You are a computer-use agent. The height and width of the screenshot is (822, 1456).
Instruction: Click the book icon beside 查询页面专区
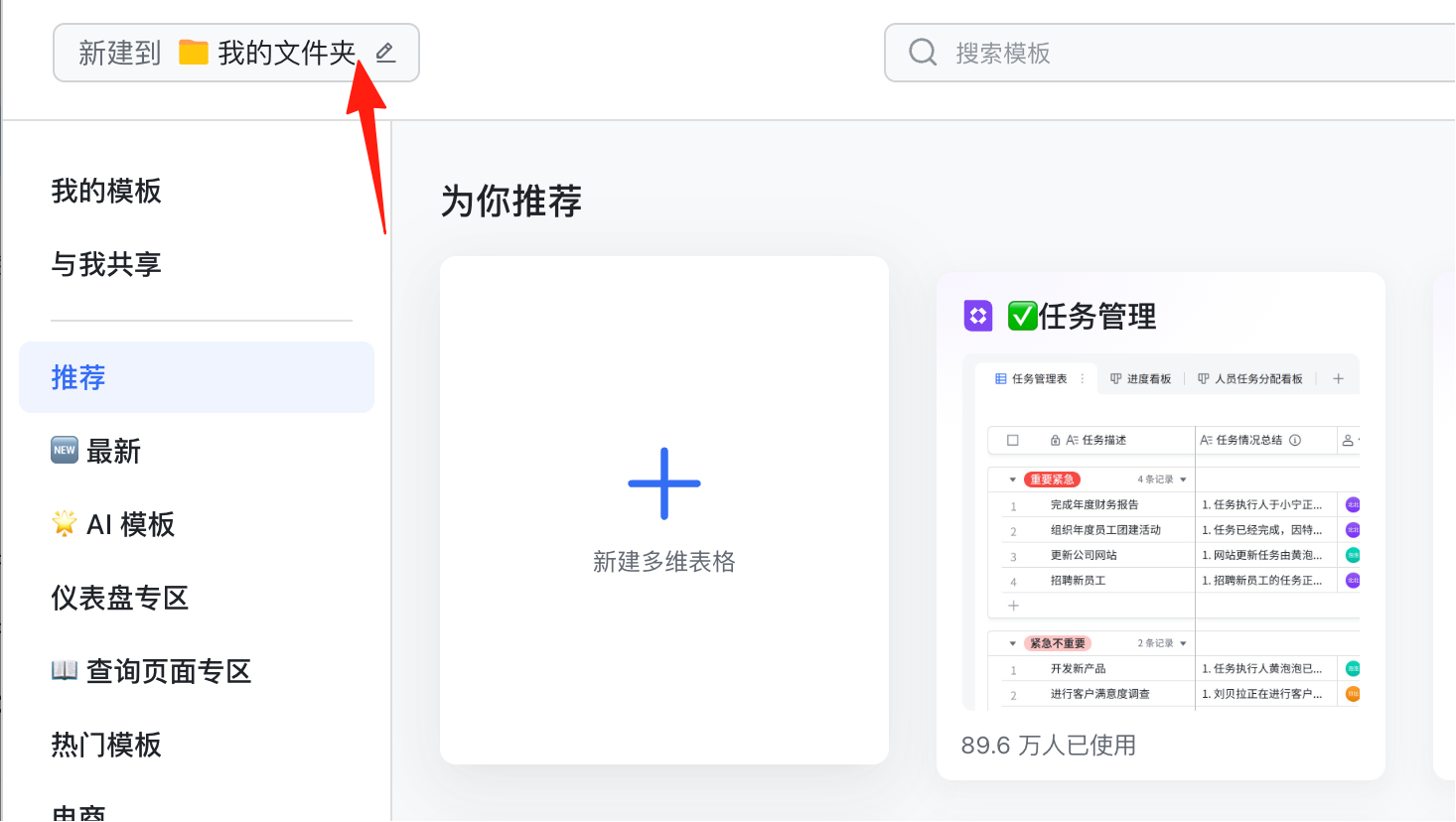click(x=65, y=670)
